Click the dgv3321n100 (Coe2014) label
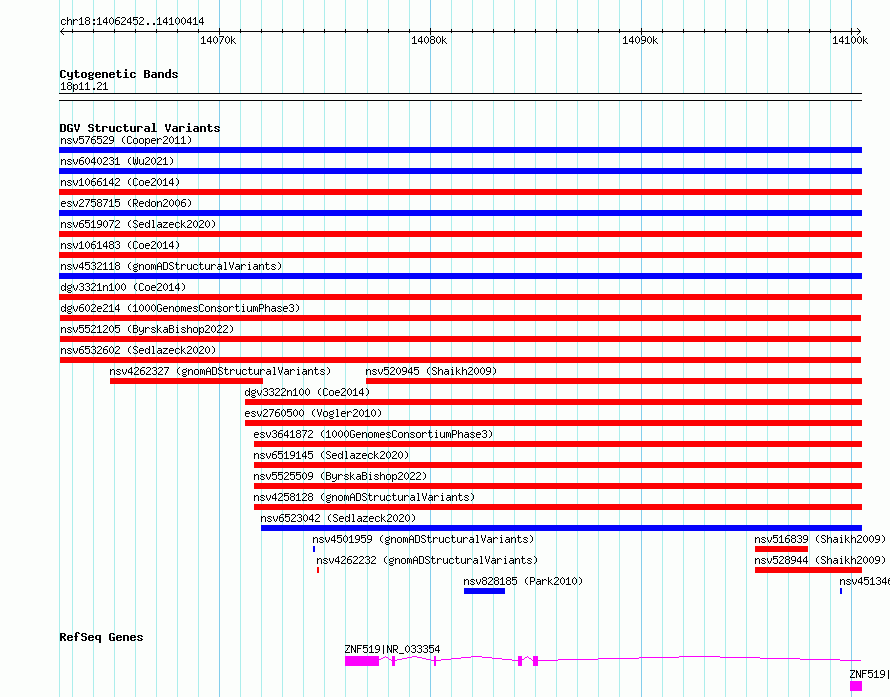Viewport: 890px width, 697px height. (x=123, y=287)
